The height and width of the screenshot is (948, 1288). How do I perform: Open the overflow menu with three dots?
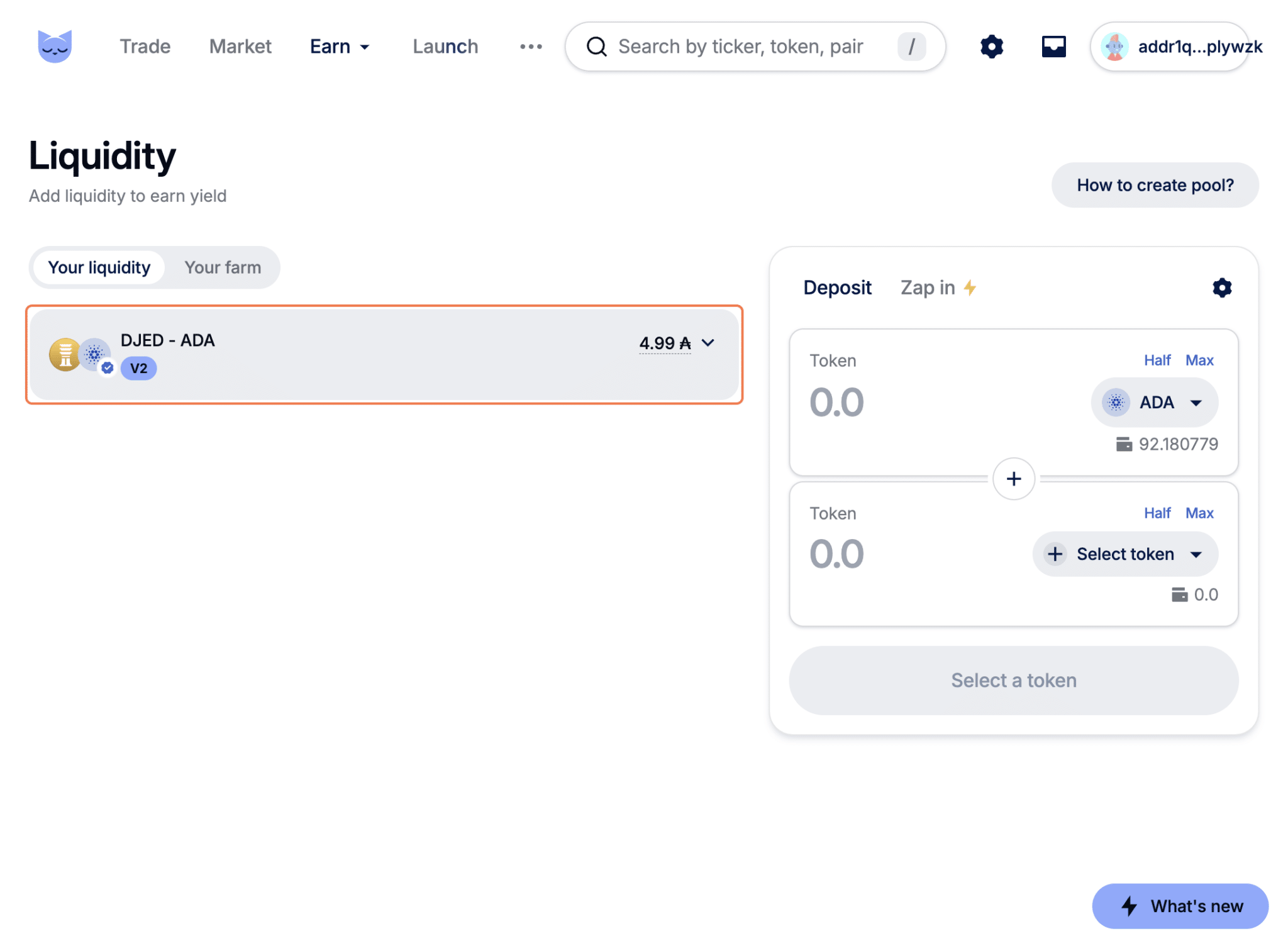click(530, 46)
